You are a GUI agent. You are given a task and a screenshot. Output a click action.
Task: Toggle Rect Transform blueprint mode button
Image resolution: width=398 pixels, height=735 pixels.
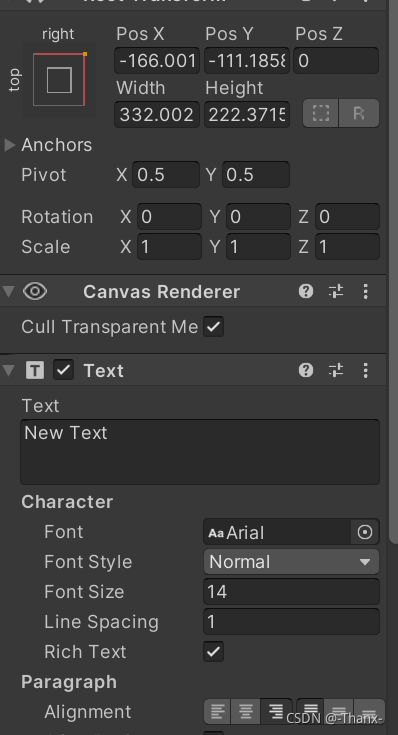(321, 113)
